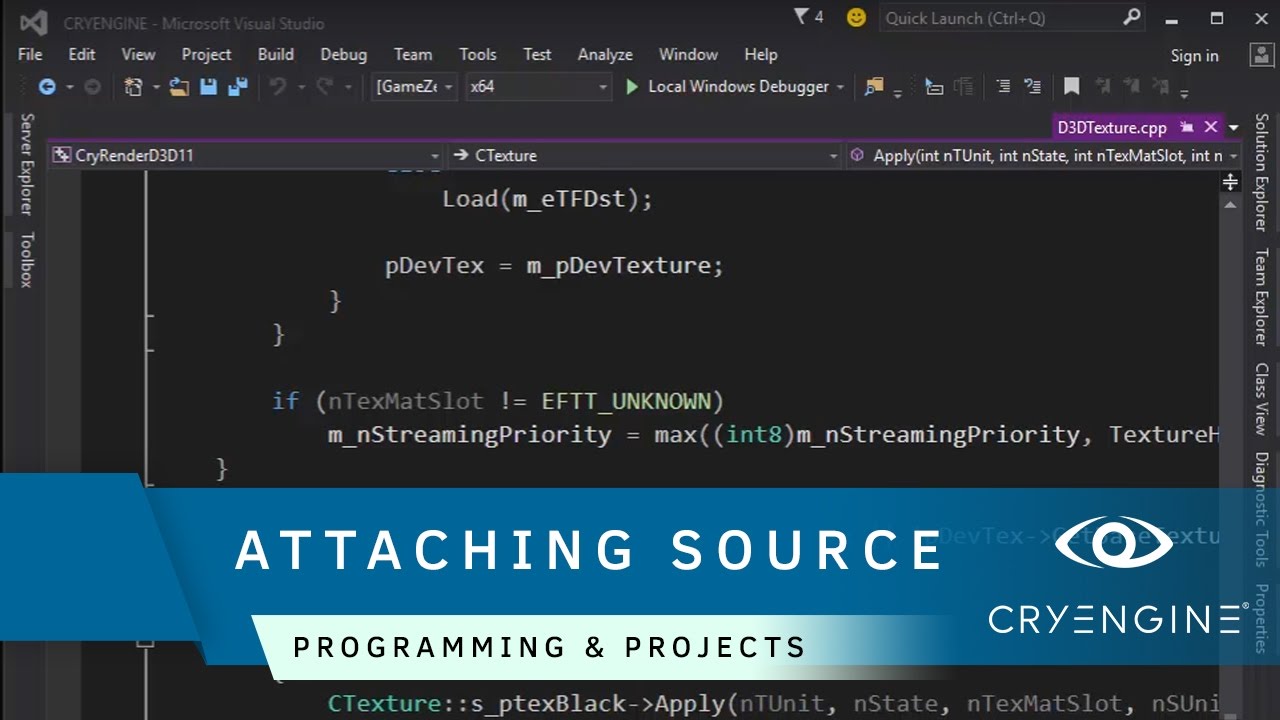Click the Sign in link
Image resolution: width=1280 pixels, height=720 pixels.
(x=1194, y=56)
